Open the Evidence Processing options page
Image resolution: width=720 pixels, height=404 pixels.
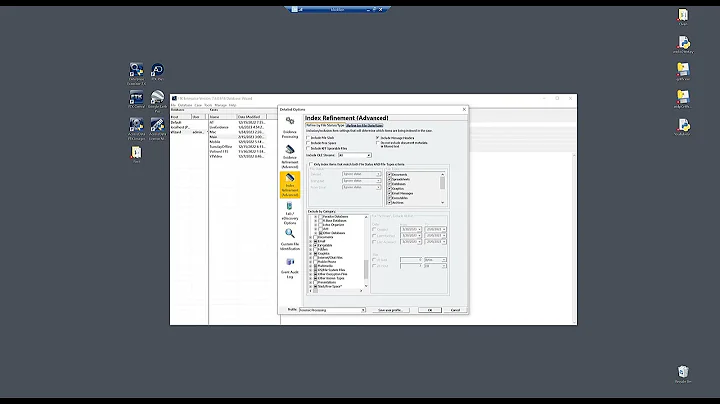click(x=290, y=128)
